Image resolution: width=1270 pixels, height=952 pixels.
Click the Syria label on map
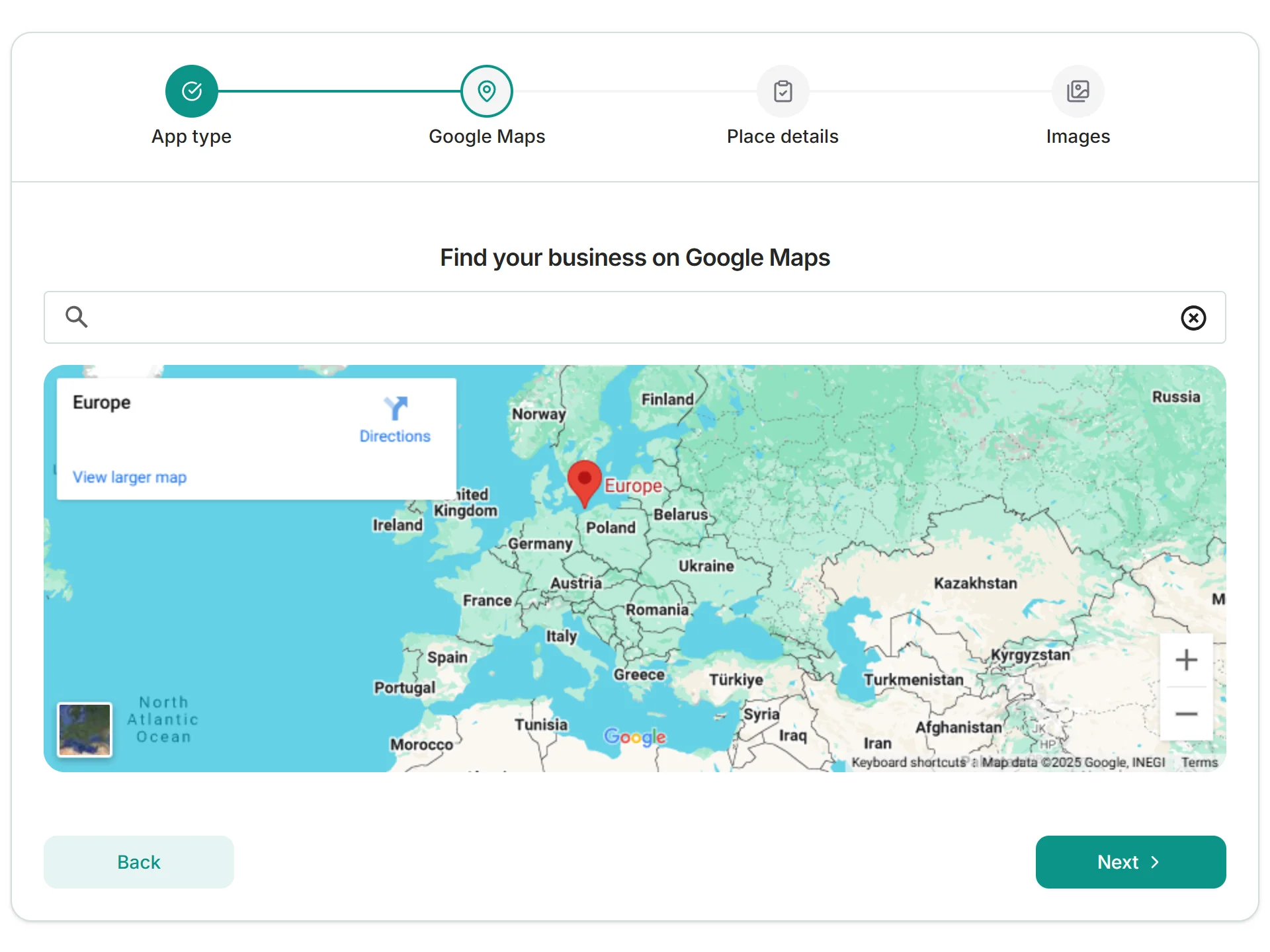(x=761, y=714)
